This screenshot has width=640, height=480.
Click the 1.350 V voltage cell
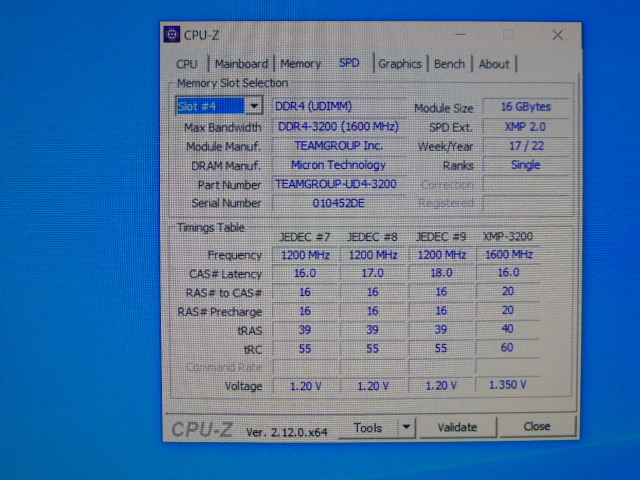point(508,385)
